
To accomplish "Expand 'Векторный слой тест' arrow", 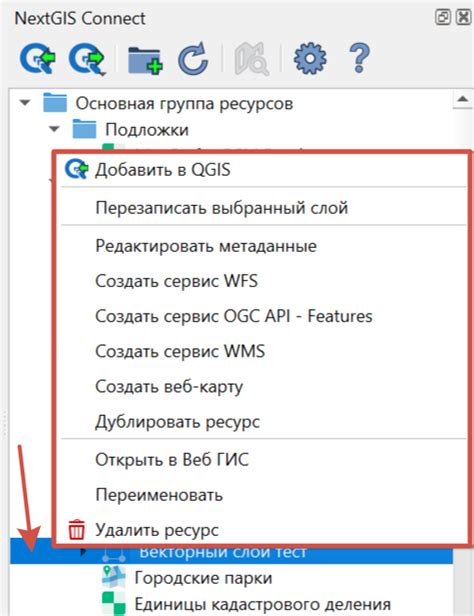I will pyautogui.click(x=83, y=552).
